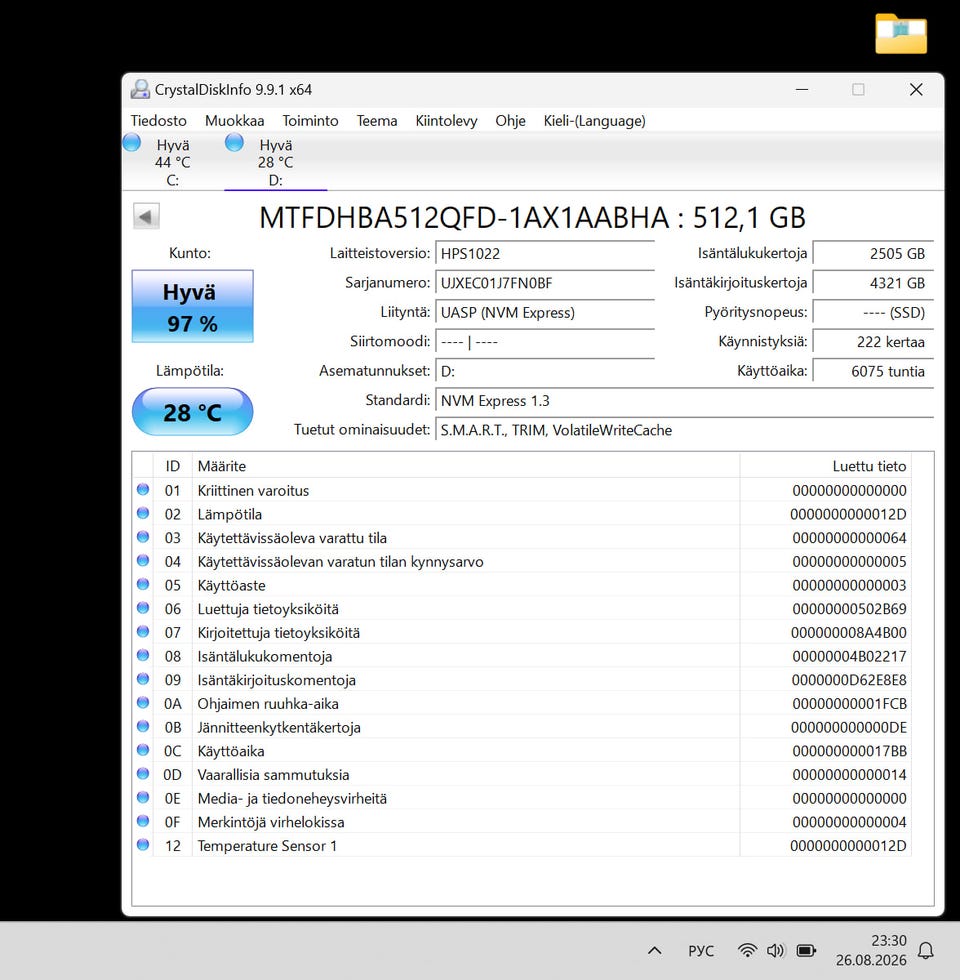Click the ID column header
This screenshot has width=960, height=980.
pyautogui.click(x=172, y=466)
